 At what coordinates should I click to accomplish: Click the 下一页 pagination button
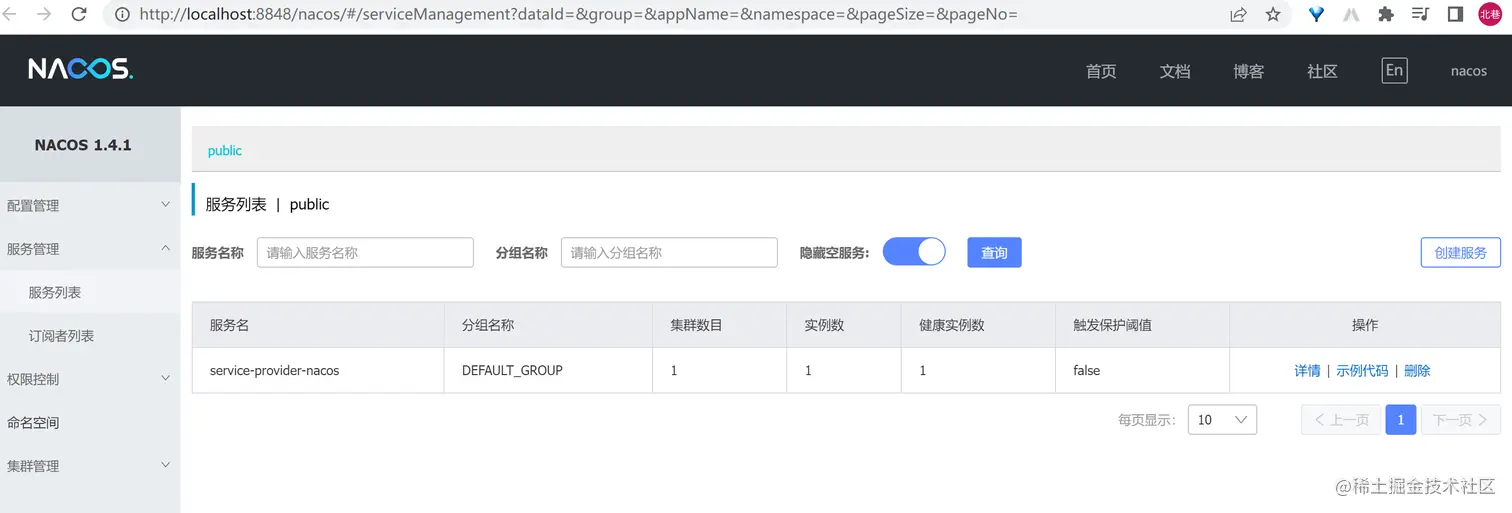click(x=1461, y=420)
